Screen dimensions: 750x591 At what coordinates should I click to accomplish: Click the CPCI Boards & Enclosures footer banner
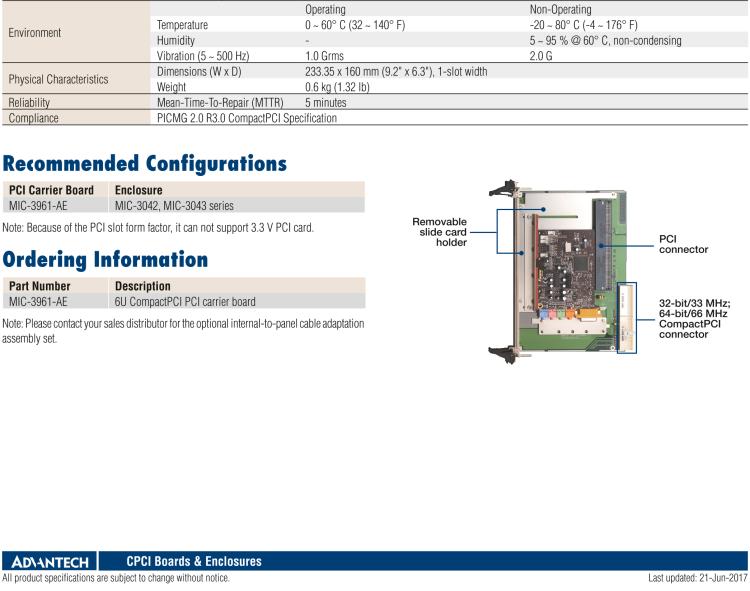pos(194,562)
